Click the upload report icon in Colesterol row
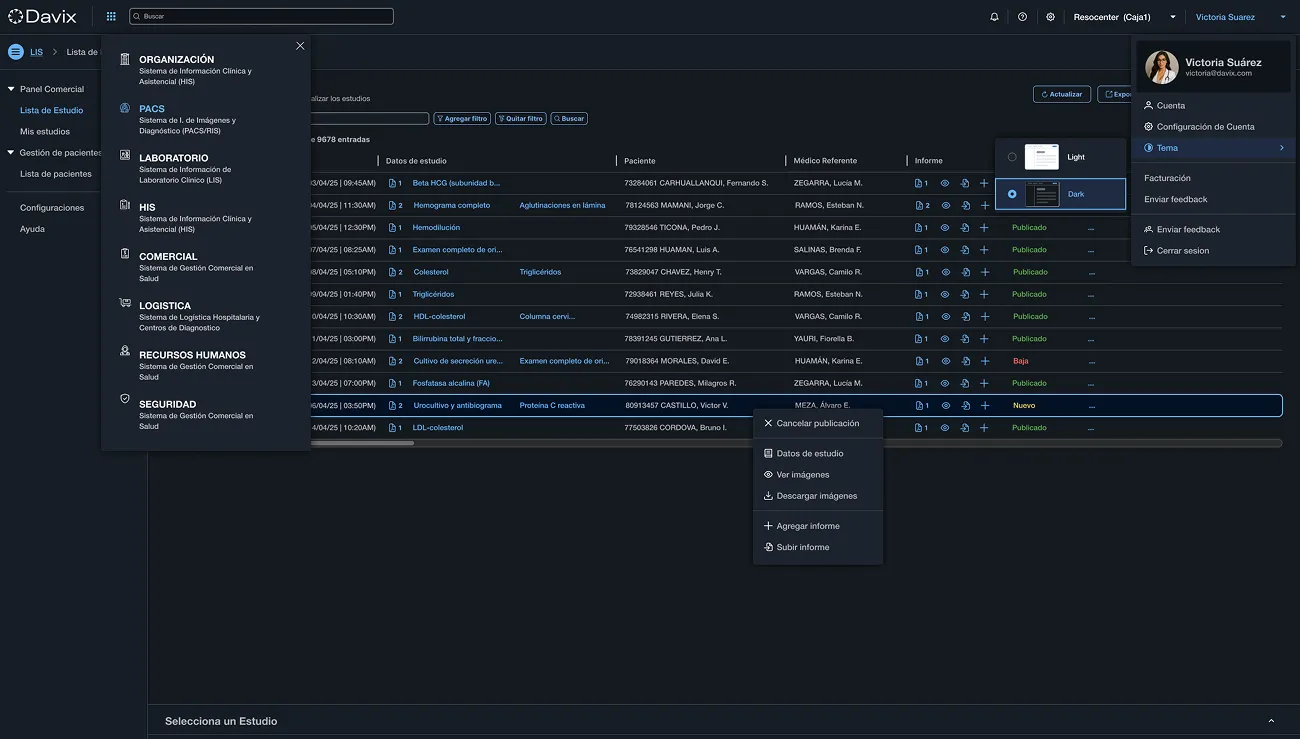Image resolution: width=1300 pixels, height=739 pixels. click(965, 272)
